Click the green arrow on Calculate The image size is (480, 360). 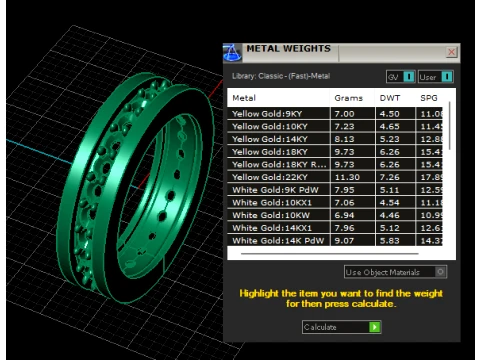375,327
